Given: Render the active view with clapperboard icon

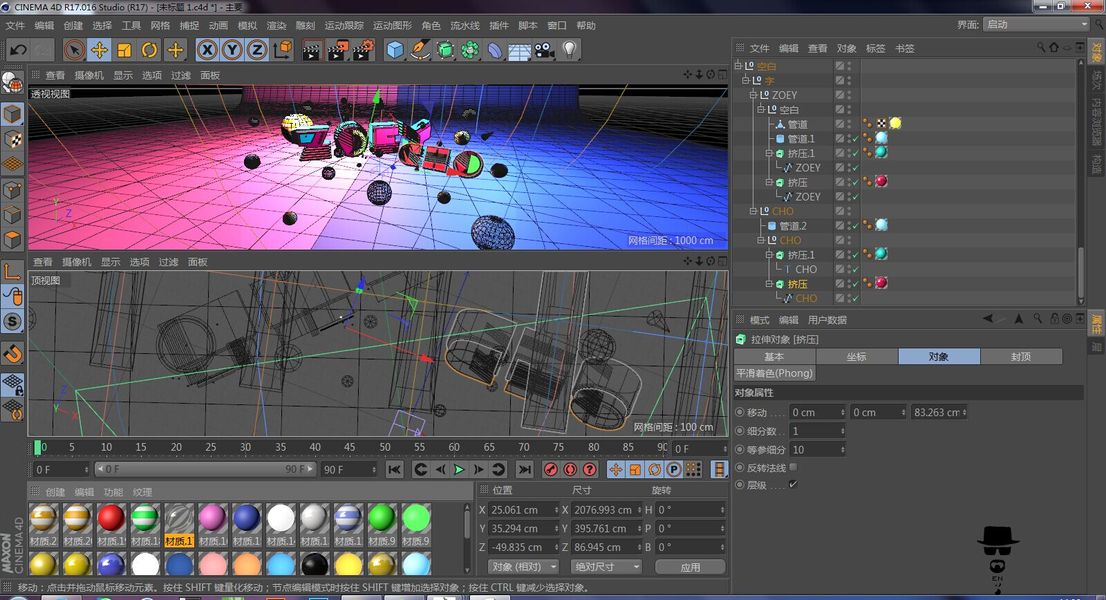Looking at the screenshot, I should 312,50.
